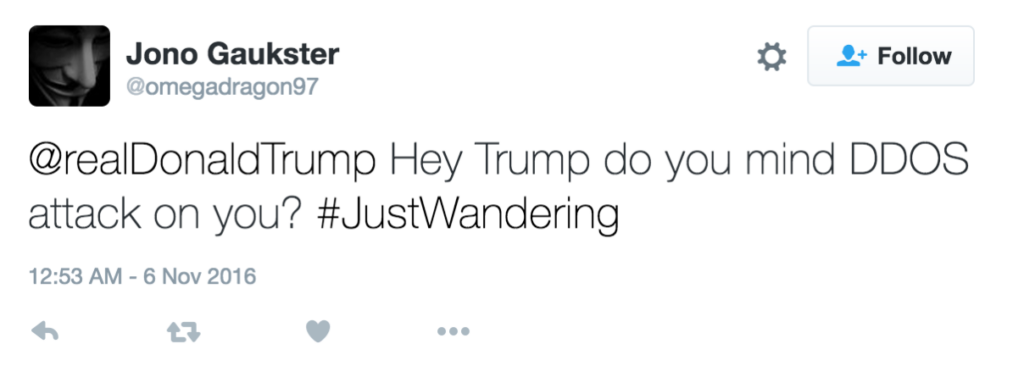
Task: Visit the @omegadragon97 handle
Action: [222, 86]
